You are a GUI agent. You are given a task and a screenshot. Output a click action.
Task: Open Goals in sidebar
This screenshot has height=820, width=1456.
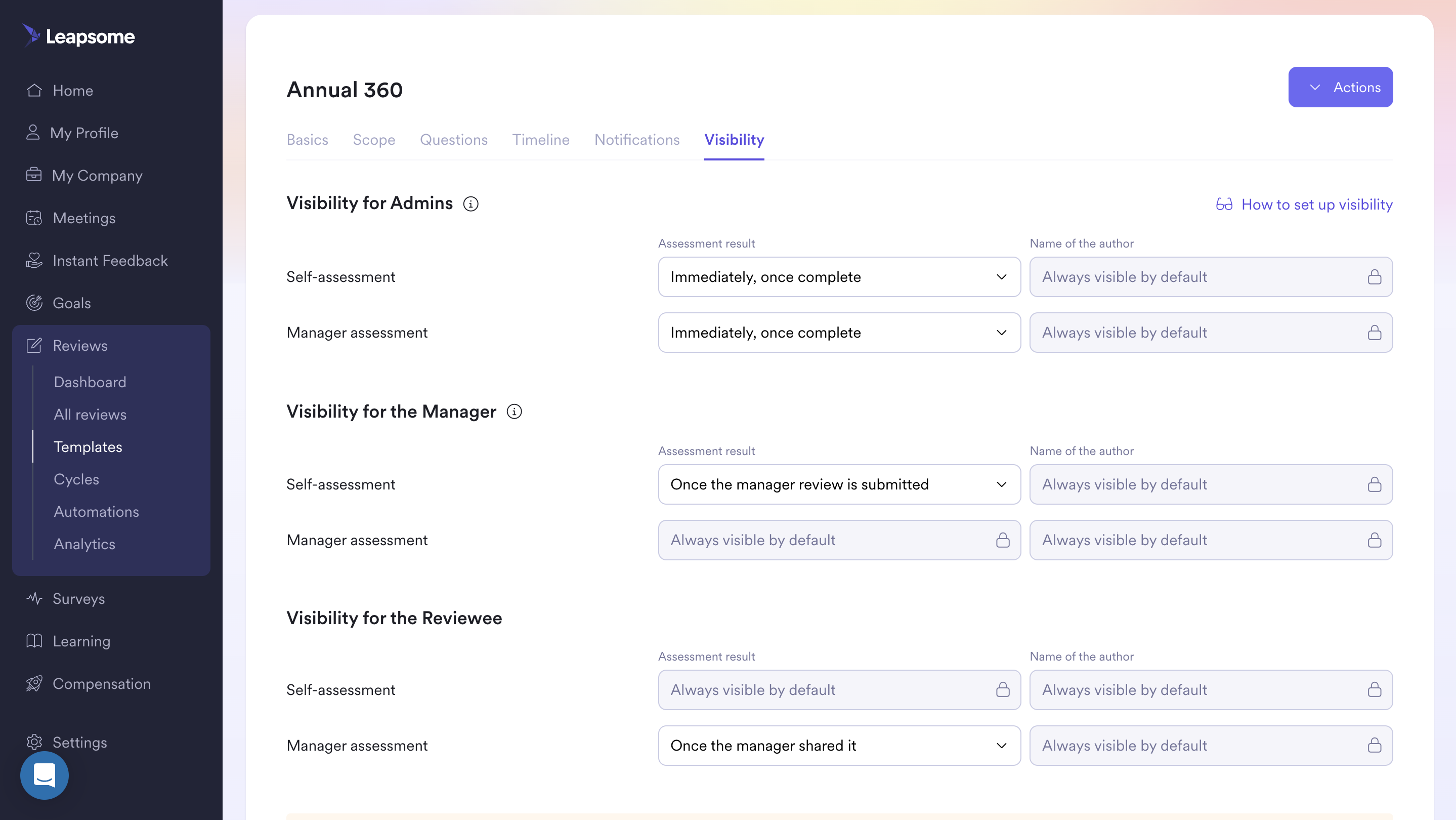[x=71, y=303]
